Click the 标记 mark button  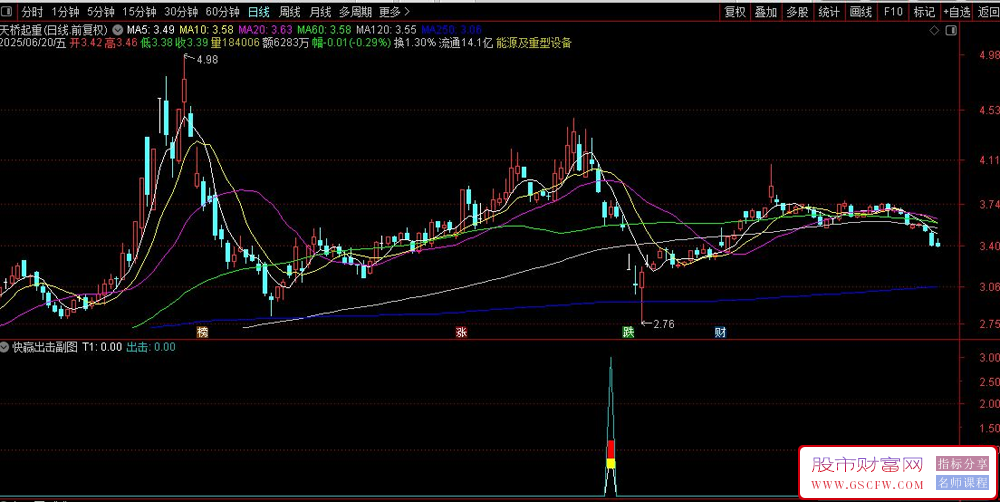point(924,11)
